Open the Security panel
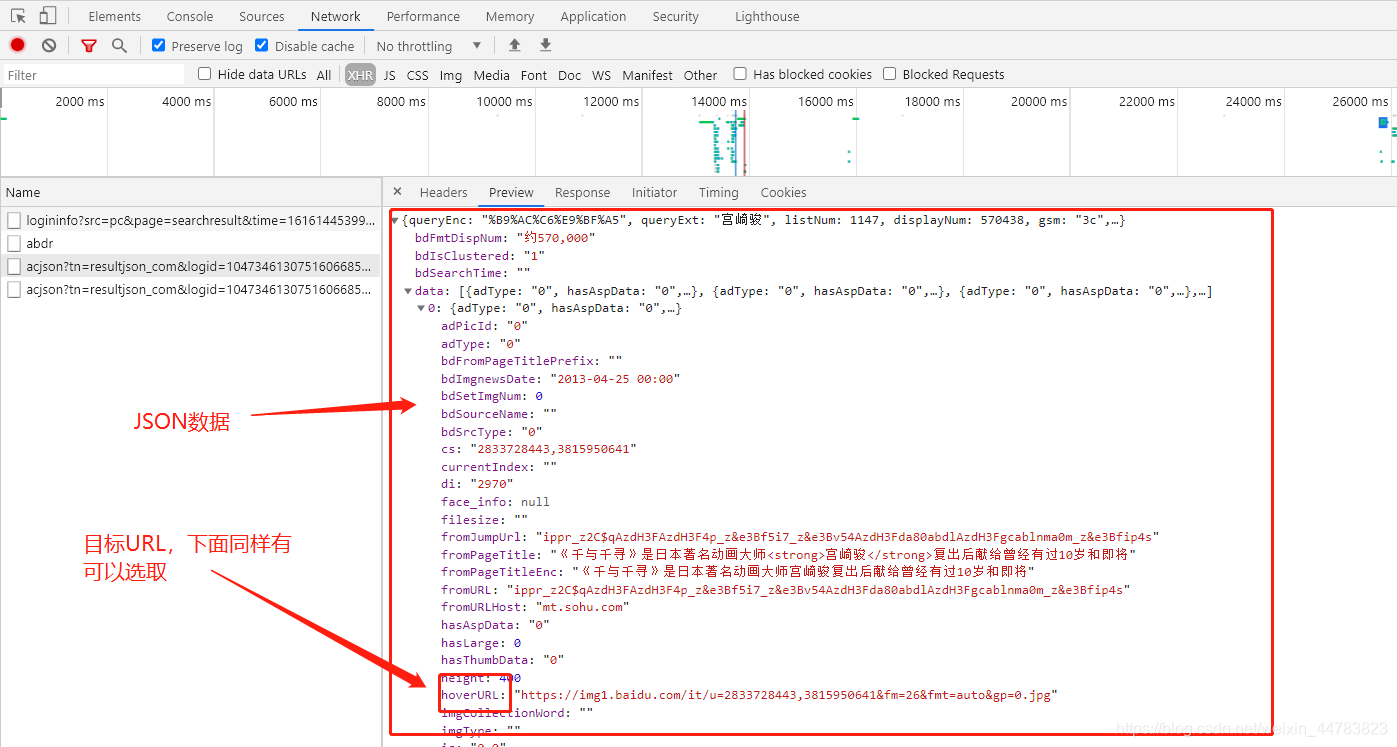Screen dimensions: 1397x747 tap(676, 16)
